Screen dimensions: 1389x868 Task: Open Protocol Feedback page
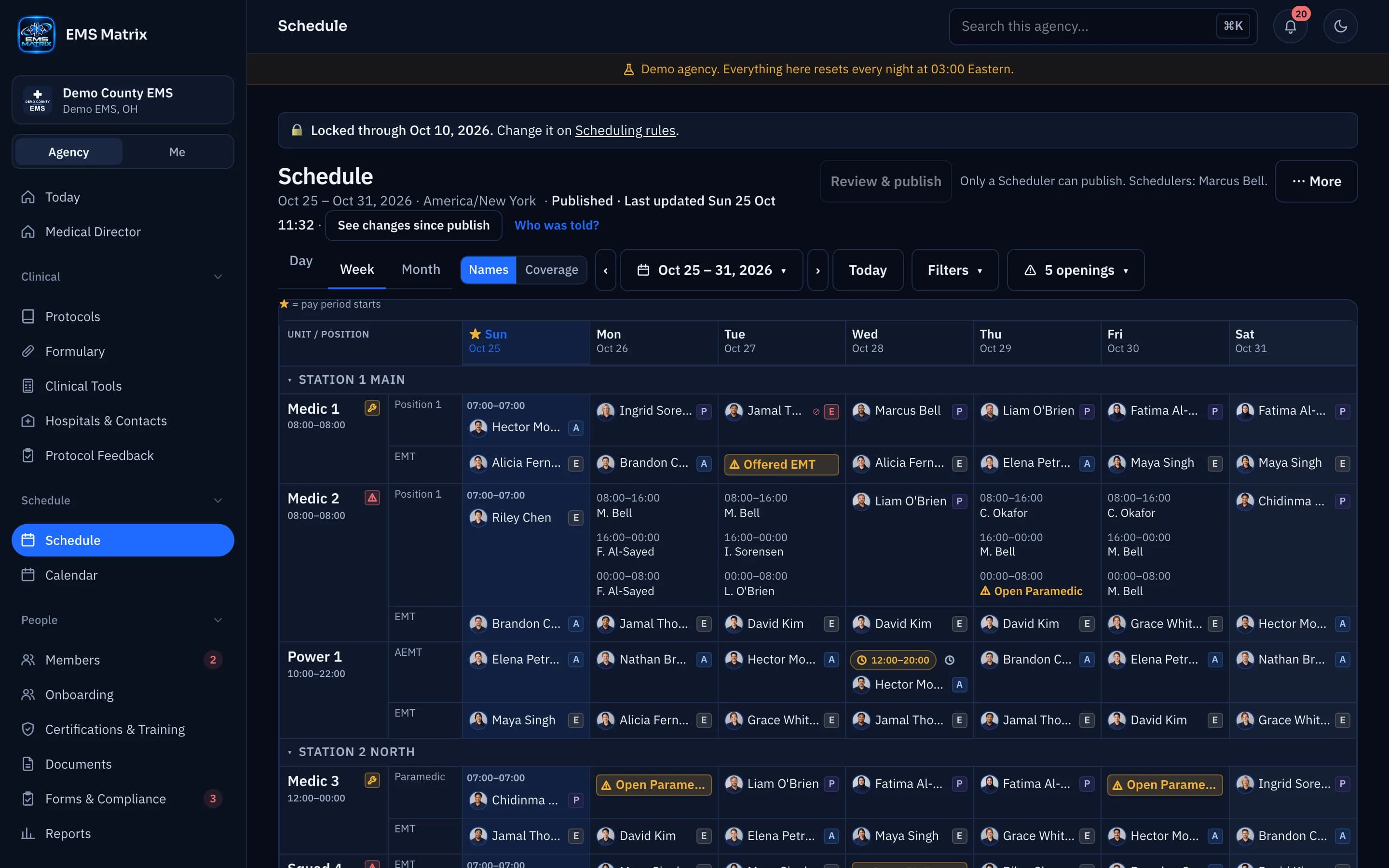tap(122, 455)
